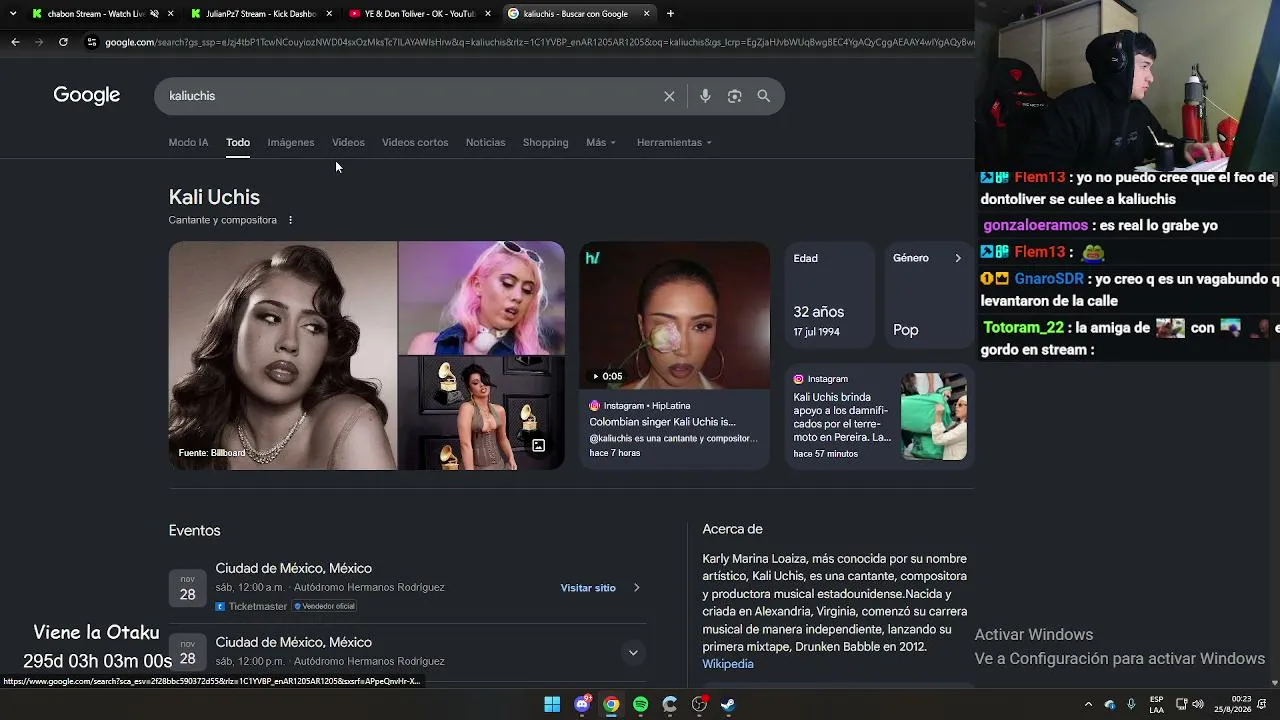
Task: Click Visitar sitio for the first event
Action: point(588,588)
